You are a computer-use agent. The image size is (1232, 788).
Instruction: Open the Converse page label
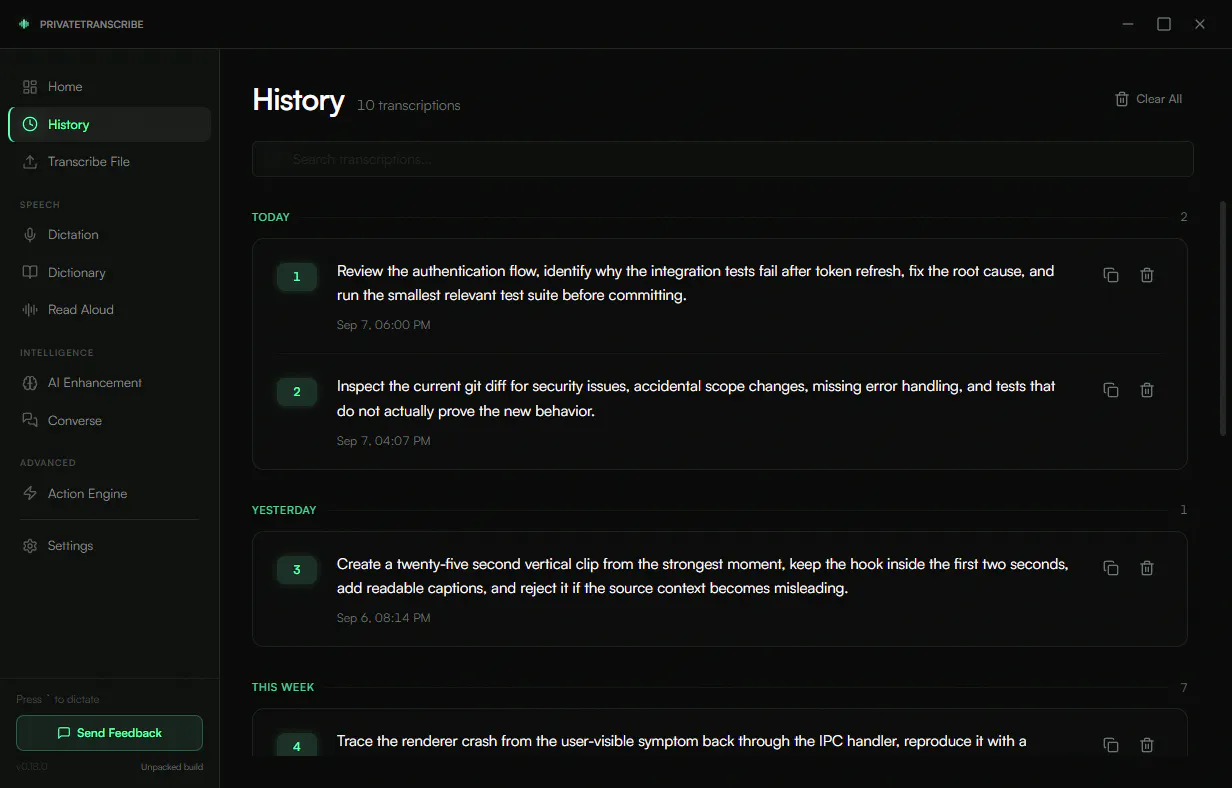coord(75,420)
